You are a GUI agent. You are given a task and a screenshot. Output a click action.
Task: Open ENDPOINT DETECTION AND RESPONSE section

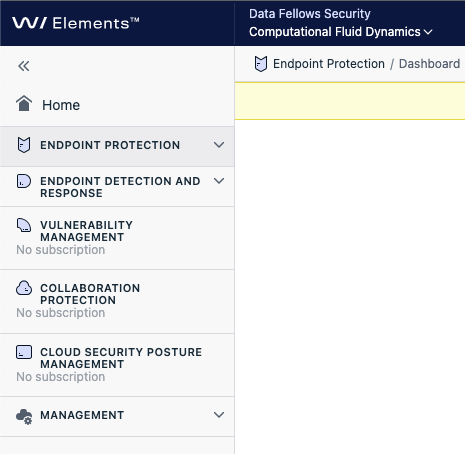click(120, 187)
